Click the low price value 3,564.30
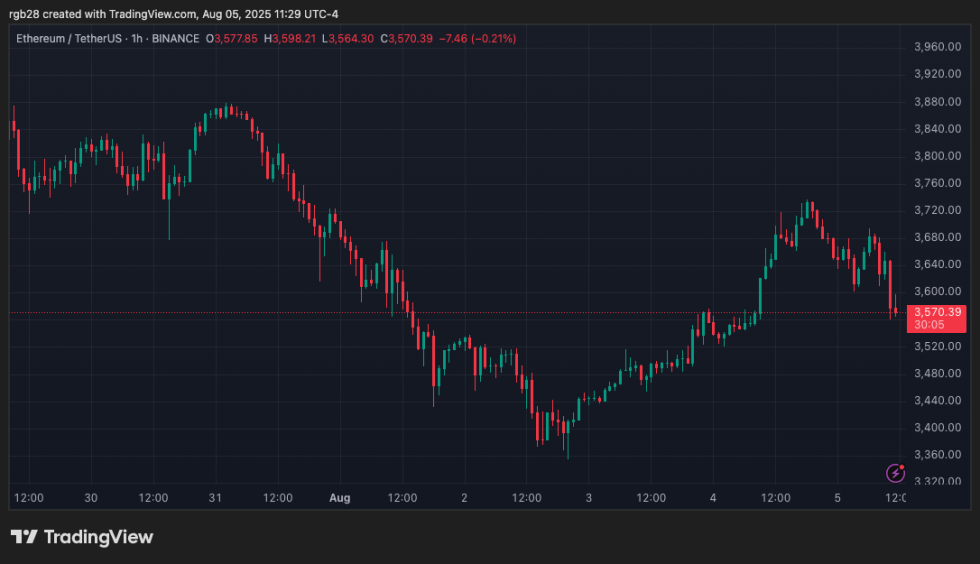980x564 pixels. (356, 39)
